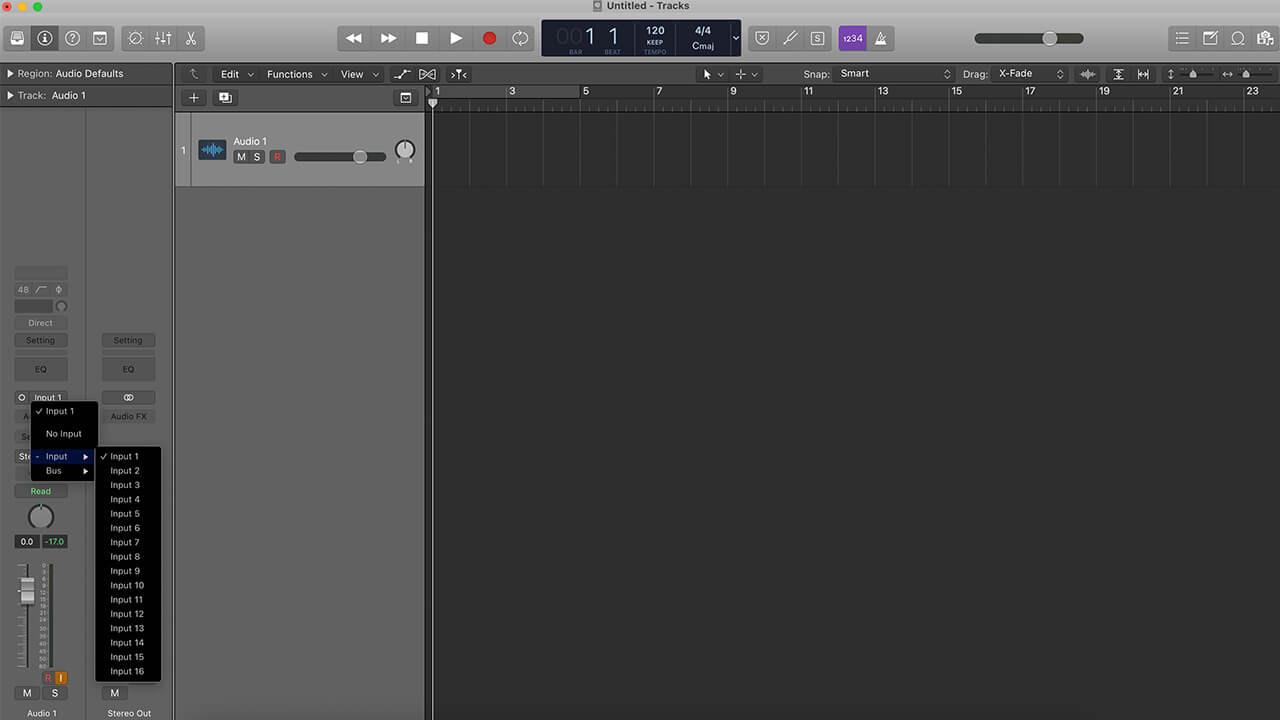Open the Note Pads icon

[1210, 38]
